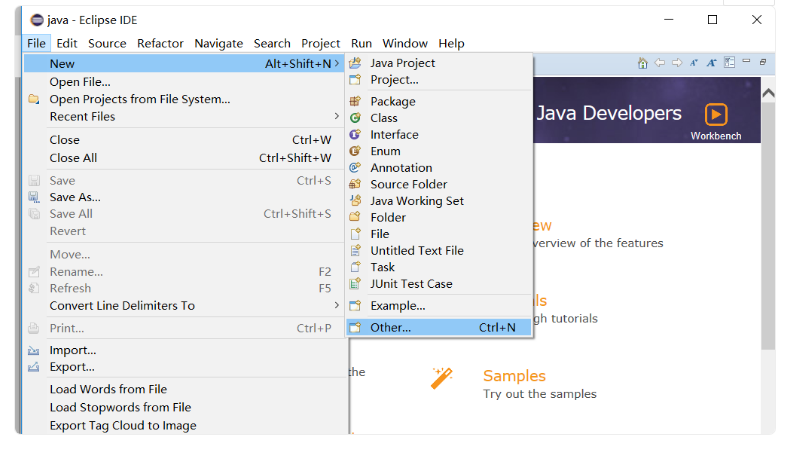This screenshot has height=450, width=791.
Task: Click the magnify font size icon
Action: (x=711, y=63)
